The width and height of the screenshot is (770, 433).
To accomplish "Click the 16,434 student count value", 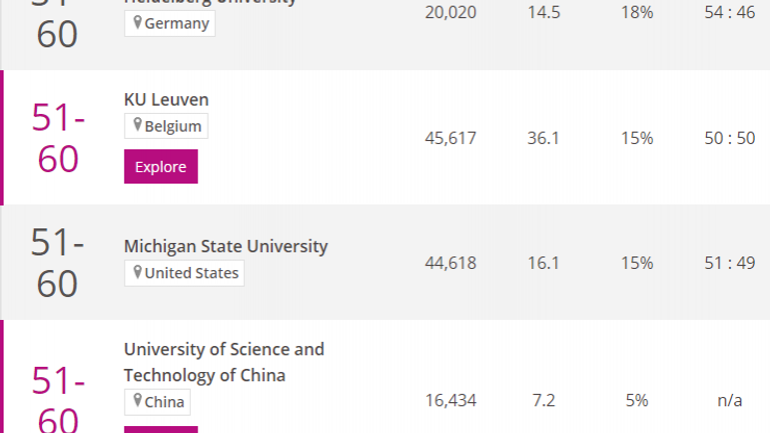I will coord(450,401).
